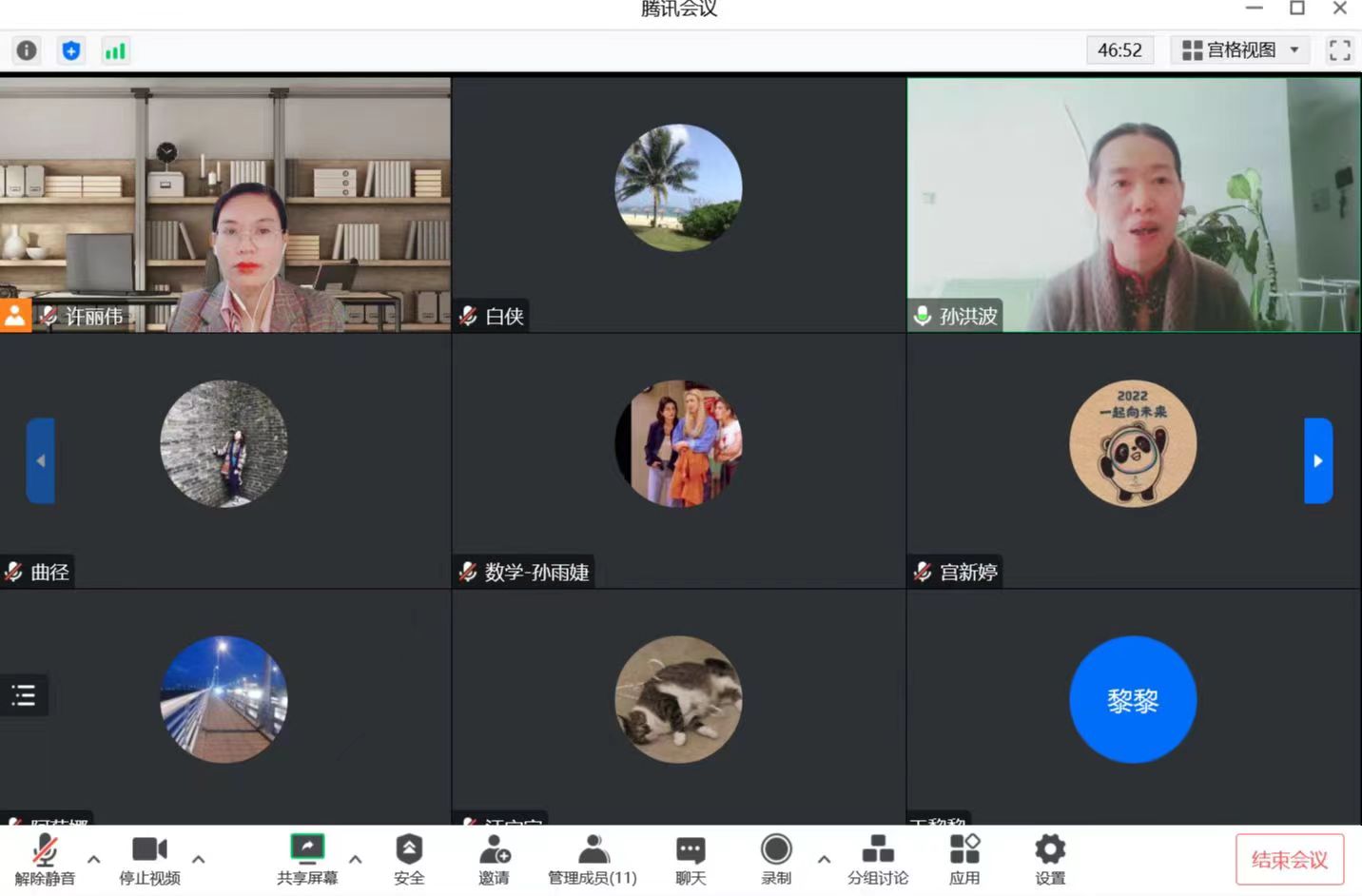Expand the share screen options arrow
The width and height of the screenshot is (1362, 896).
tap(355, 859)
